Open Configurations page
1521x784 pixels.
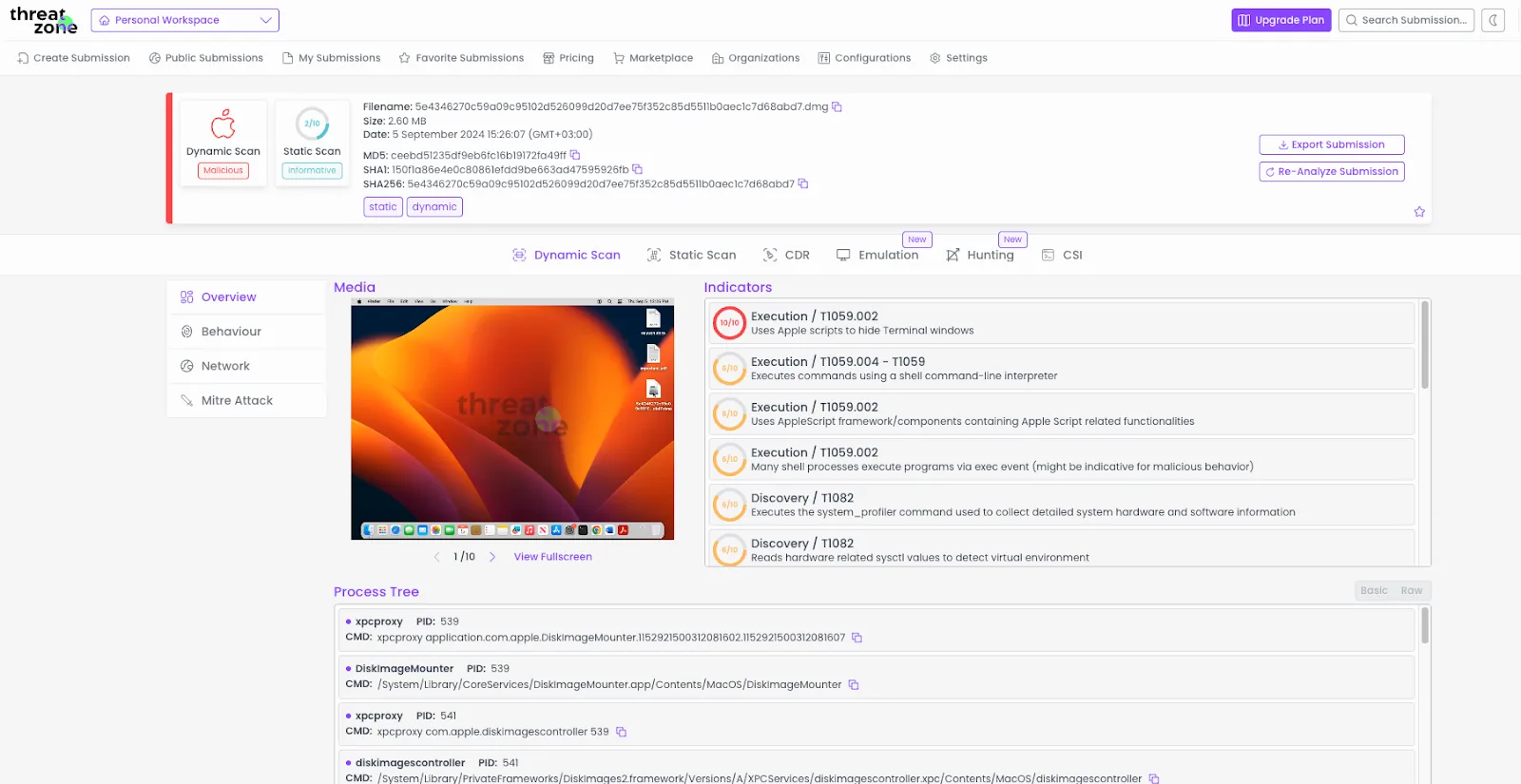point(864,58)
